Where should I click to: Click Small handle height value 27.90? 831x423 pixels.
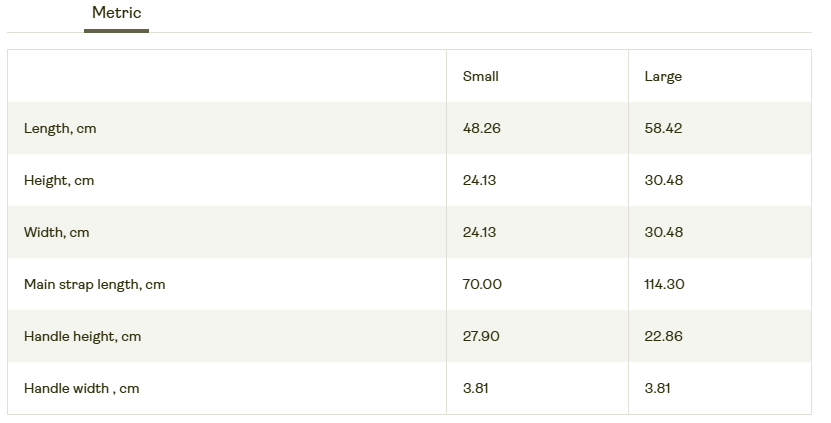point(481,337)
